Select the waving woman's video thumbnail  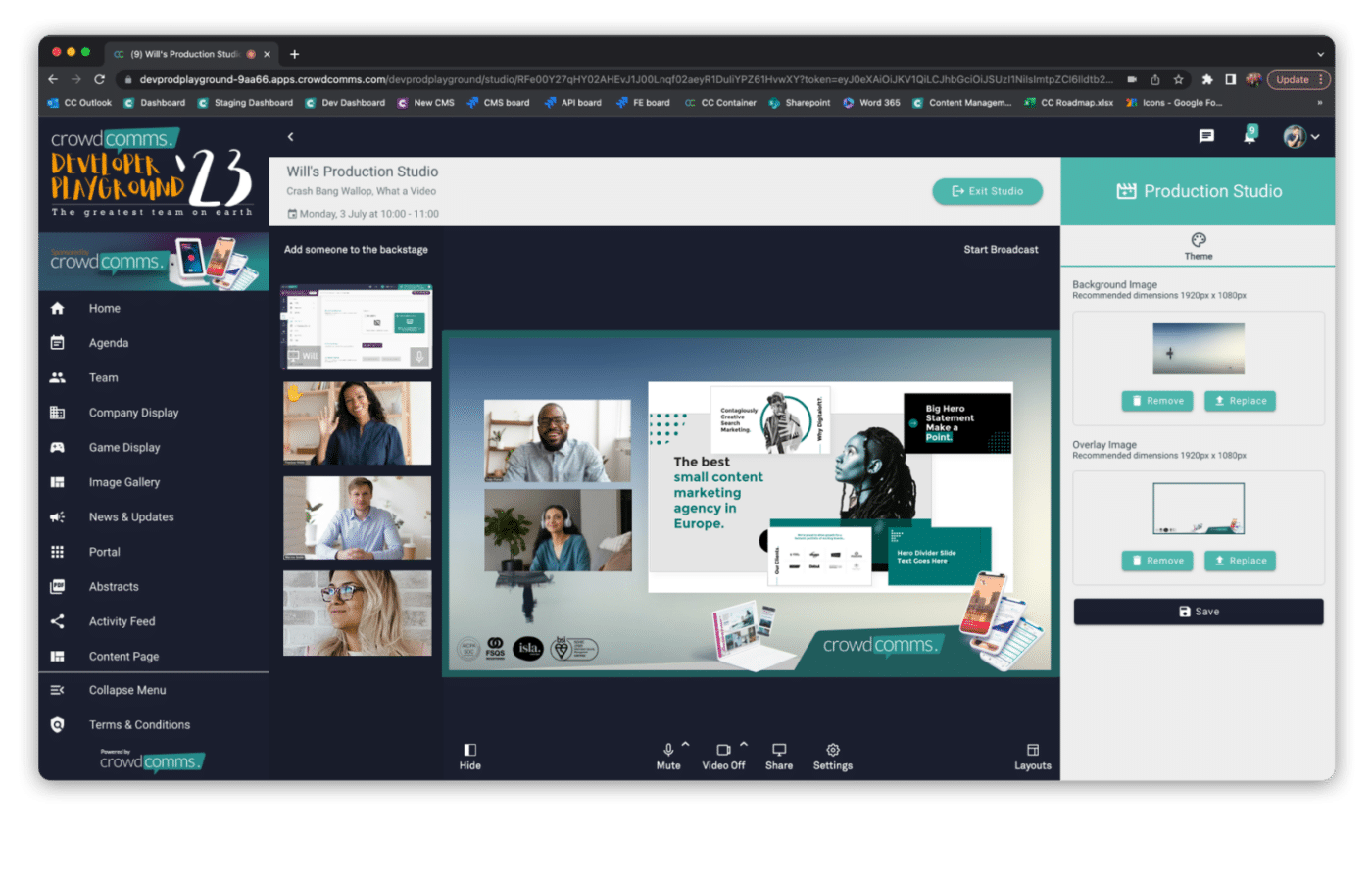coord(357,422)
